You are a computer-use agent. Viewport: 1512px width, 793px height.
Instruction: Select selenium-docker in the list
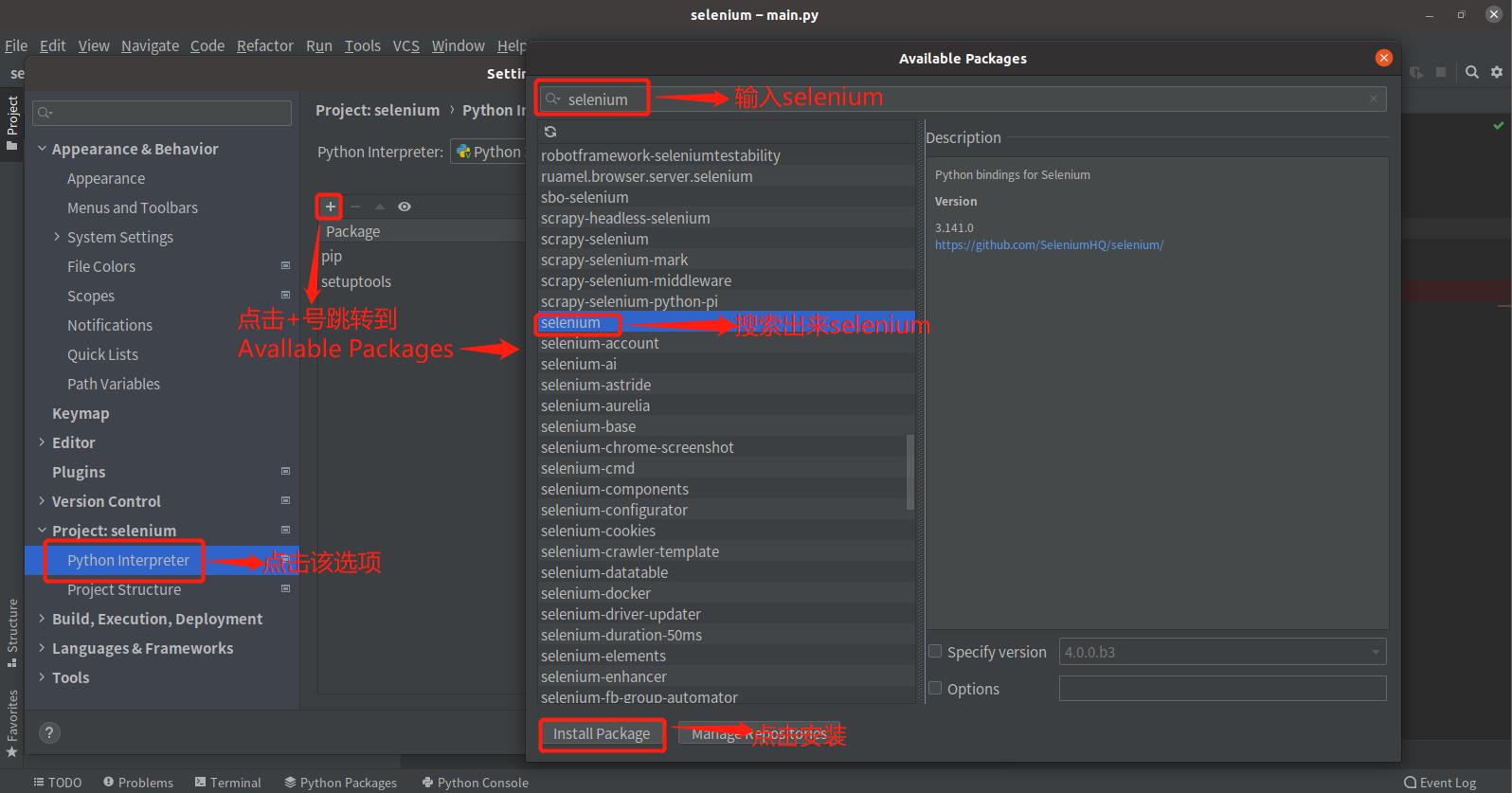click(x=726, y=593)
